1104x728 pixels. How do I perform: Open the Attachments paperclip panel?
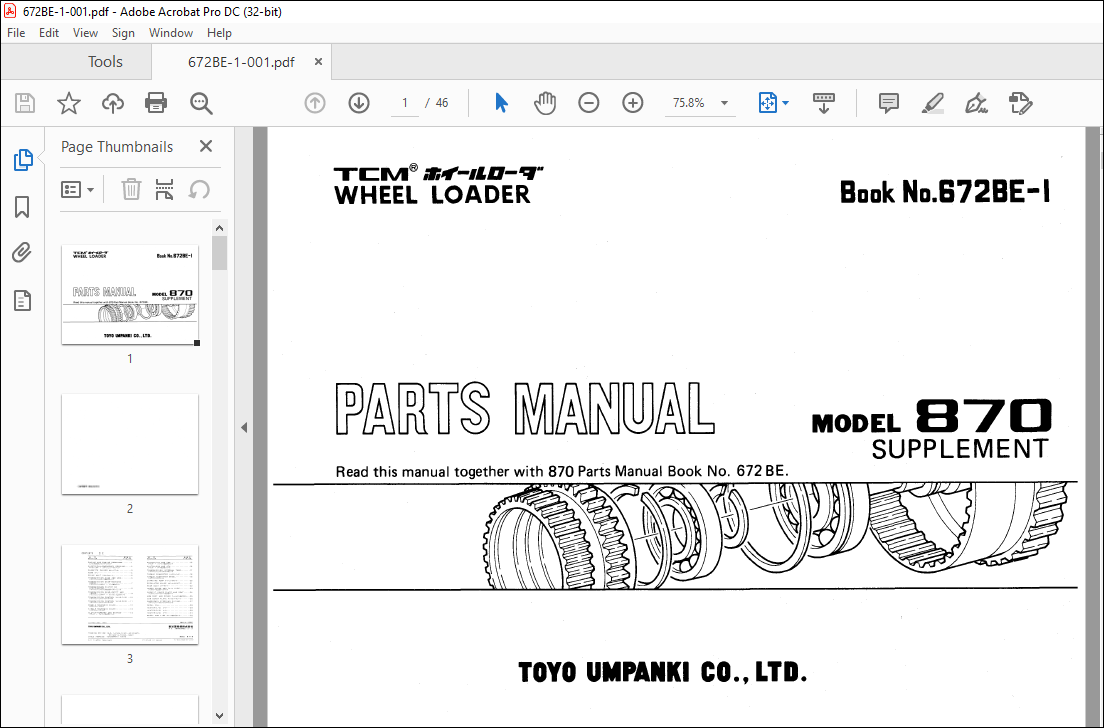23,253
